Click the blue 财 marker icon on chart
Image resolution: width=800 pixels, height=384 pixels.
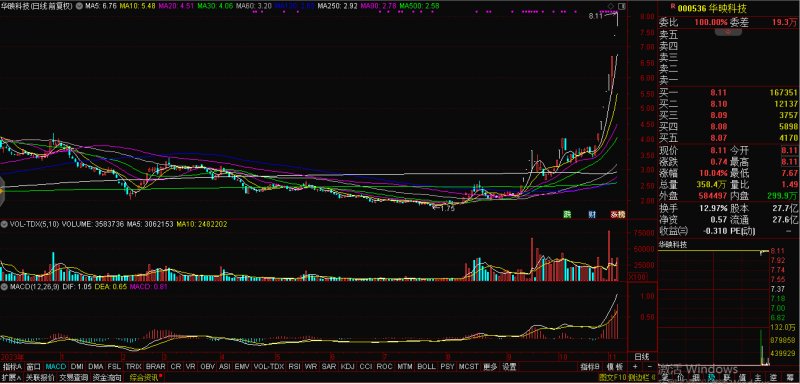(x=592, y=215)
